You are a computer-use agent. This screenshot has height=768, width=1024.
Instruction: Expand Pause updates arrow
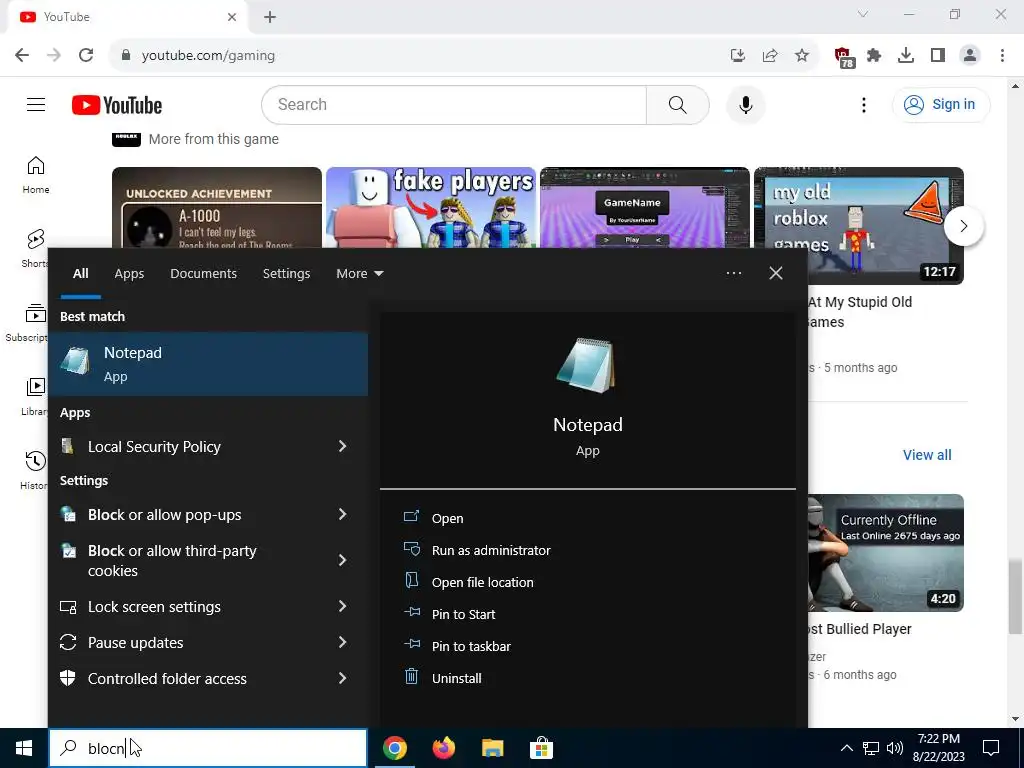[x=342, y=642]
